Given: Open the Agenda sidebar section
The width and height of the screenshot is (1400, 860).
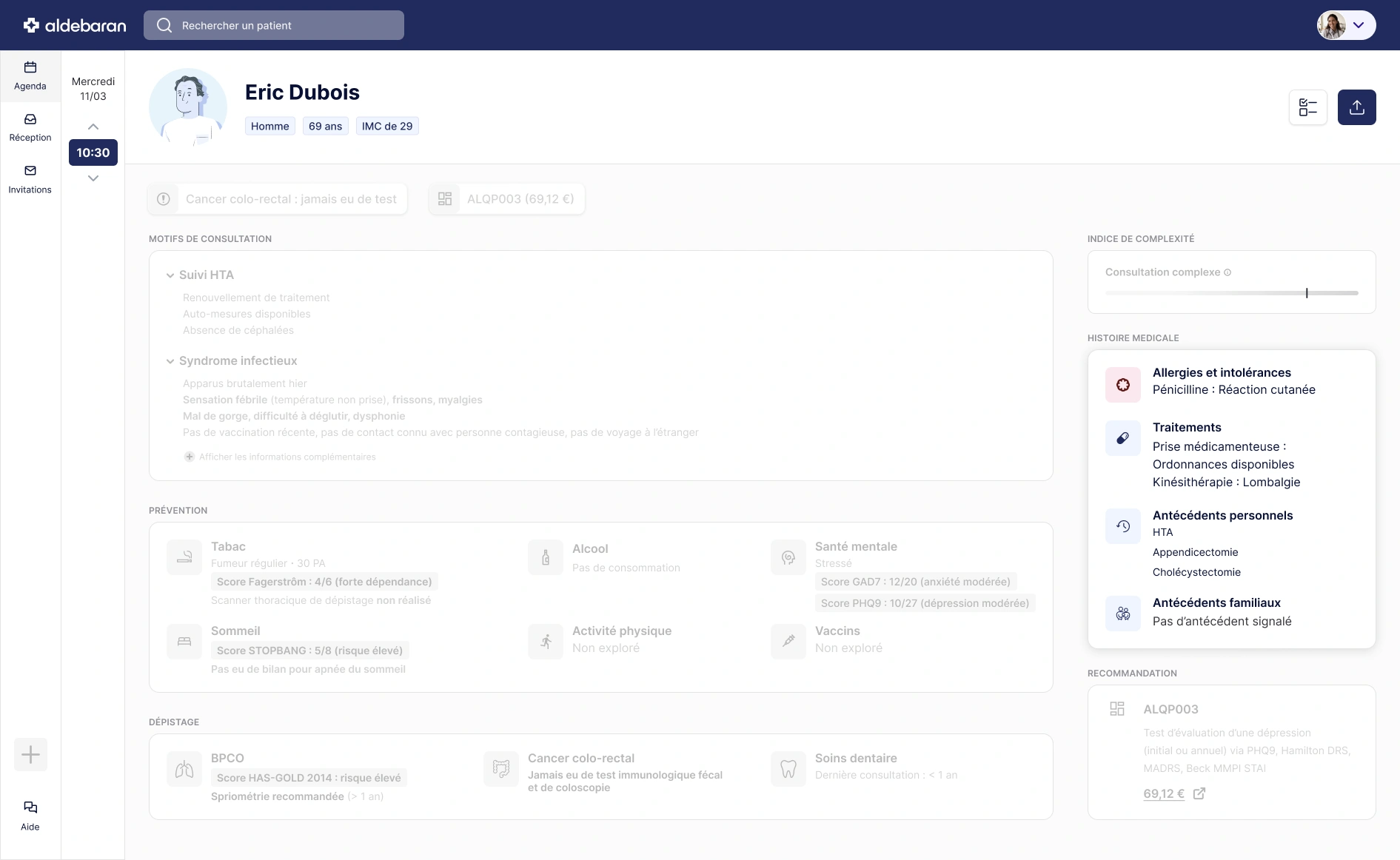Looking at the screenshot, I should [x=30, y=76].
